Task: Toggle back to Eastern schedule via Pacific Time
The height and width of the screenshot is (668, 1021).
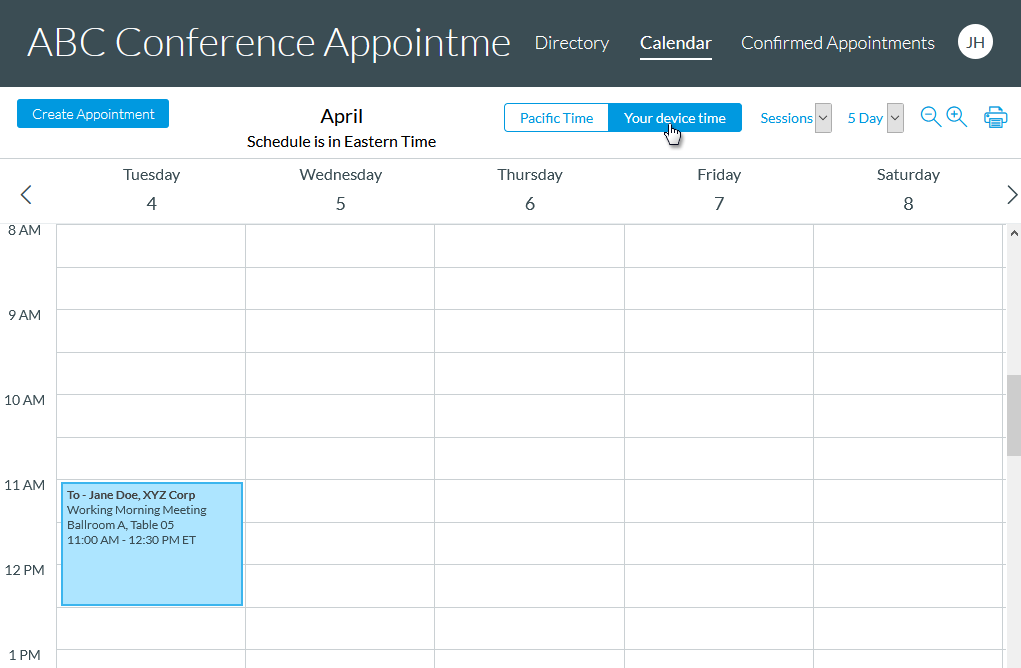Action: click(x=556, y=117)
